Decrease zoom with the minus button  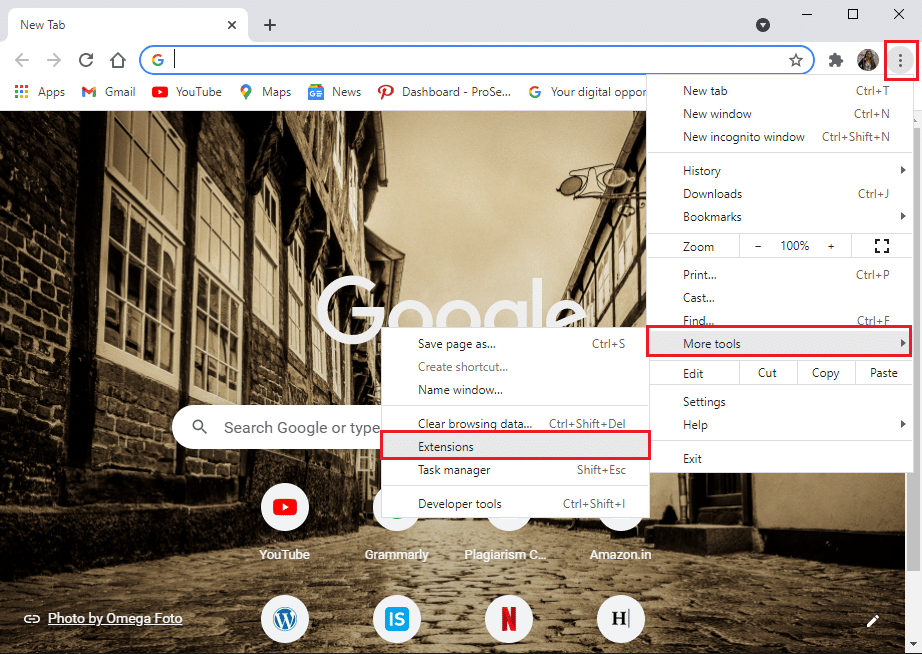pyautogui.click(x=758, y=246)
